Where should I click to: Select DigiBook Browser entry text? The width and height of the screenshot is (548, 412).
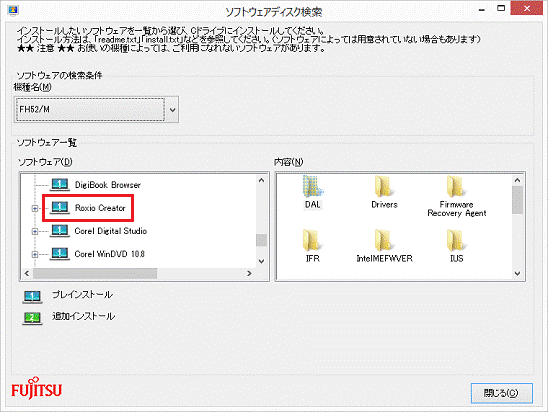[108, 185]
